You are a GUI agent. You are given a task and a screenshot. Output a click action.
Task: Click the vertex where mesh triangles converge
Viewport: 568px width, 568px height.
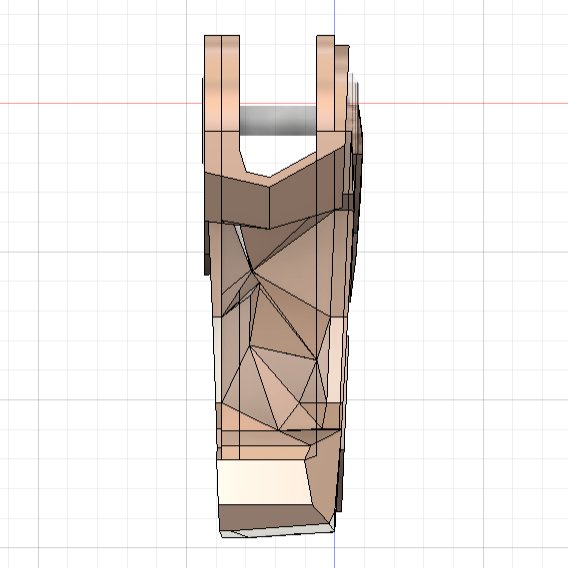coord(252,271)
